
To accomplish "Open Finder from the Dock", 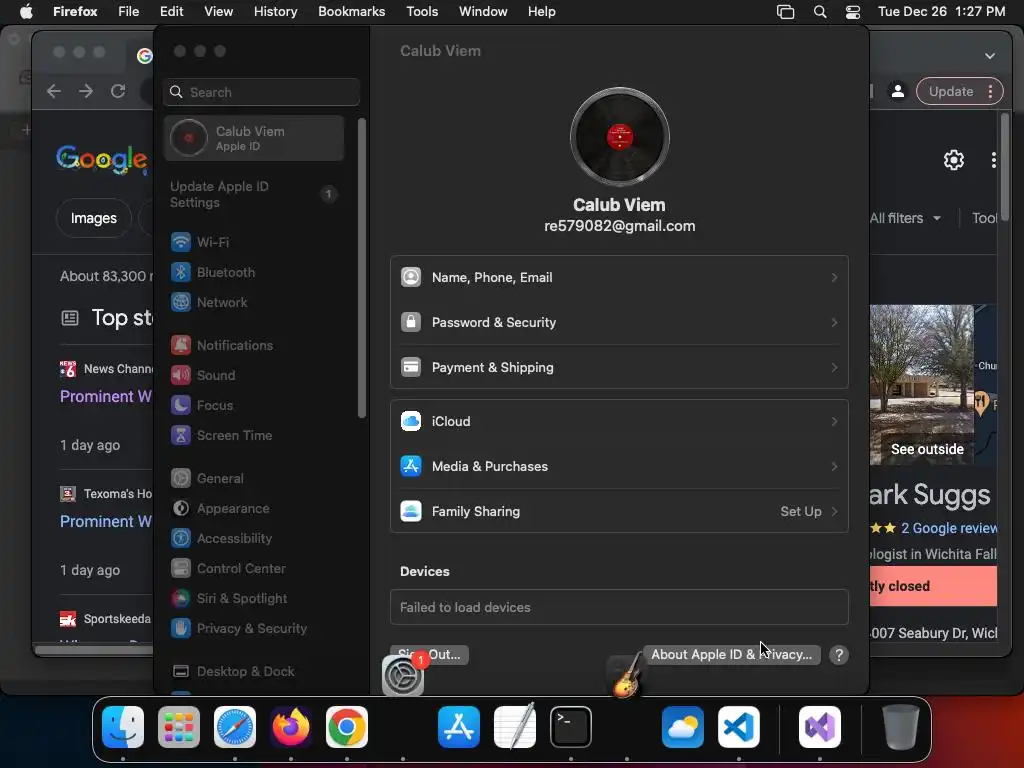I will 123,727.
